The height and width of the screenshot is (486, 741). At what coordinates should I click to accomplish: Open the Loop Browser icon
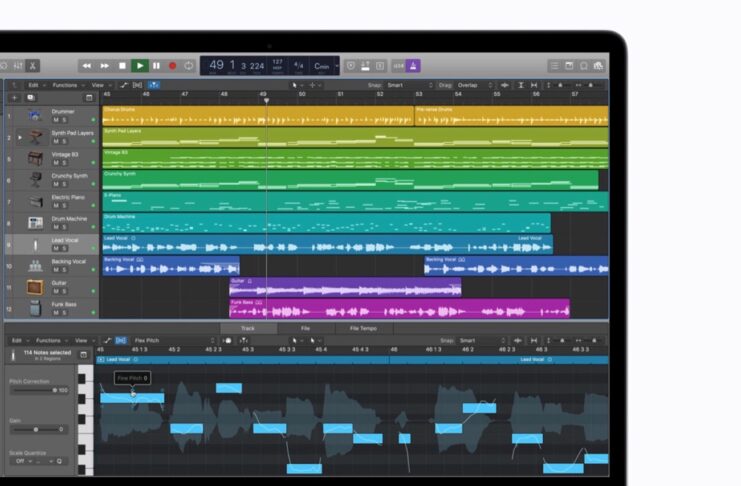[x=584, y=66]
